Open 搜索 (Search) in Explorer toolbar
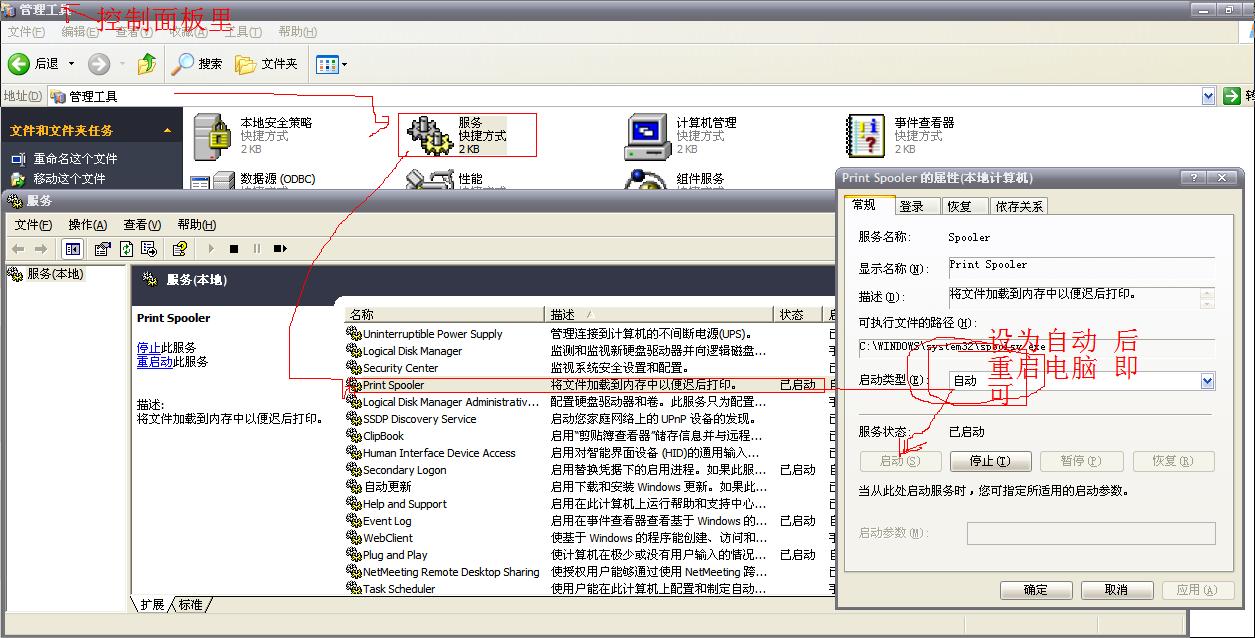1255x638 pixels. (197, 64)
